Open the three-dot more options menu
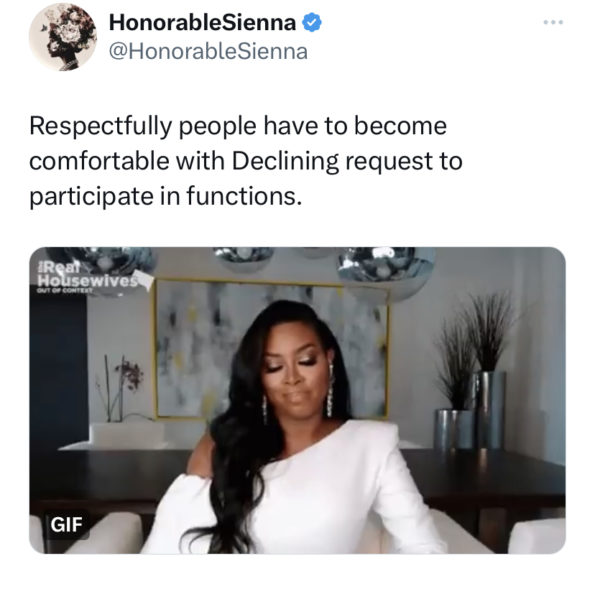The image size is (595, 589). point(553,22)
